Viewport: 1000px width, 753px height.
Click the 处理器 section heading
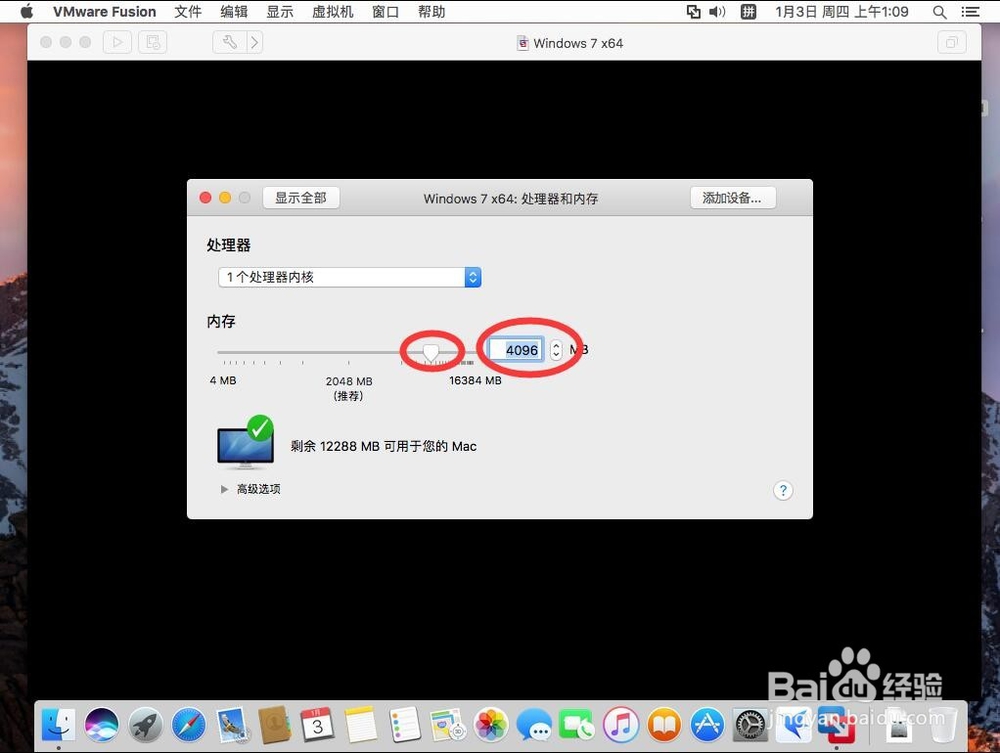click(x=228, y=245)
